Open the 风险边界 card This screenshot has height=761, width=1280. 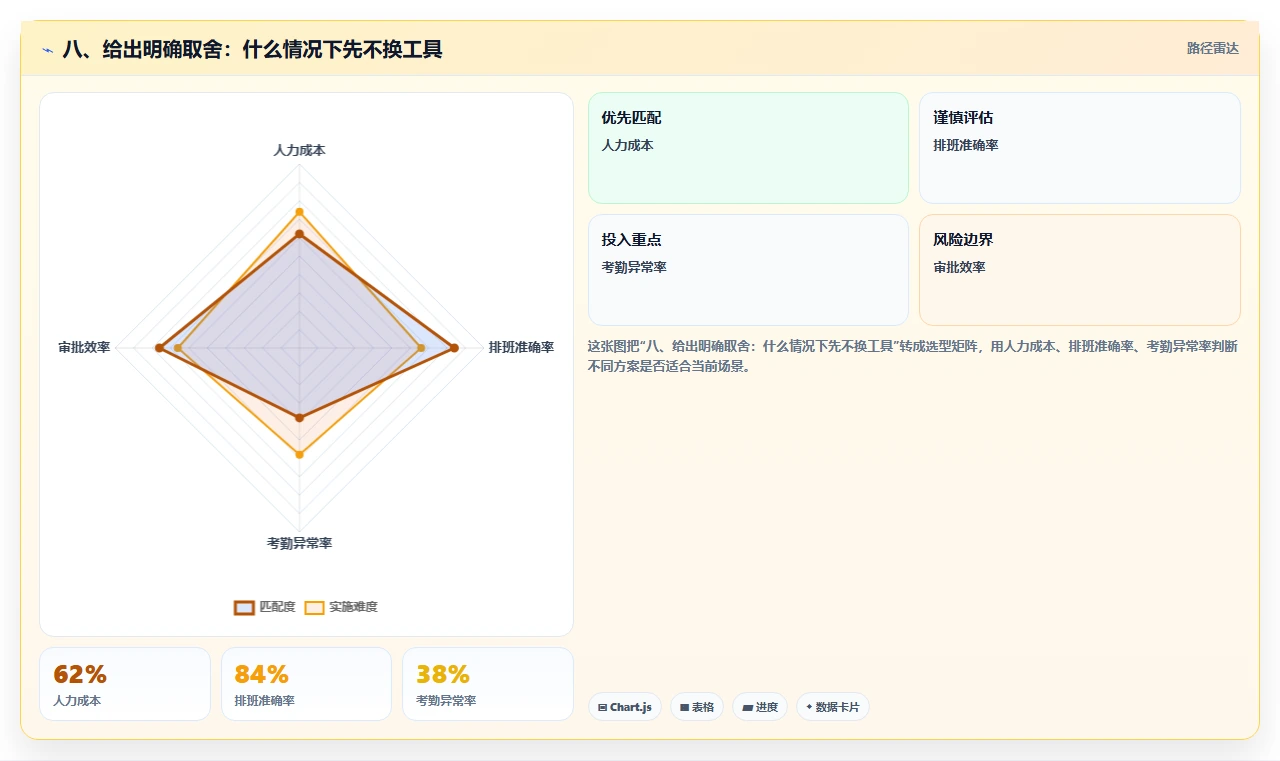click(x=1080, y=270)
